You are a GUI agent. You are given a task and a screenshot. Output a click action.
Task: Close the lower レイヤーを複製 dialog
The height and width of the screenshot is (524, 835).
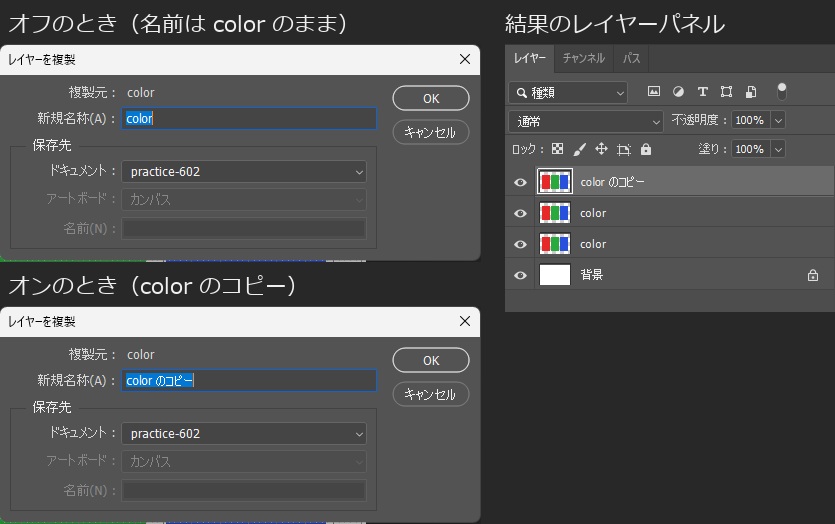pyautogui.click(x=465, y=321)
